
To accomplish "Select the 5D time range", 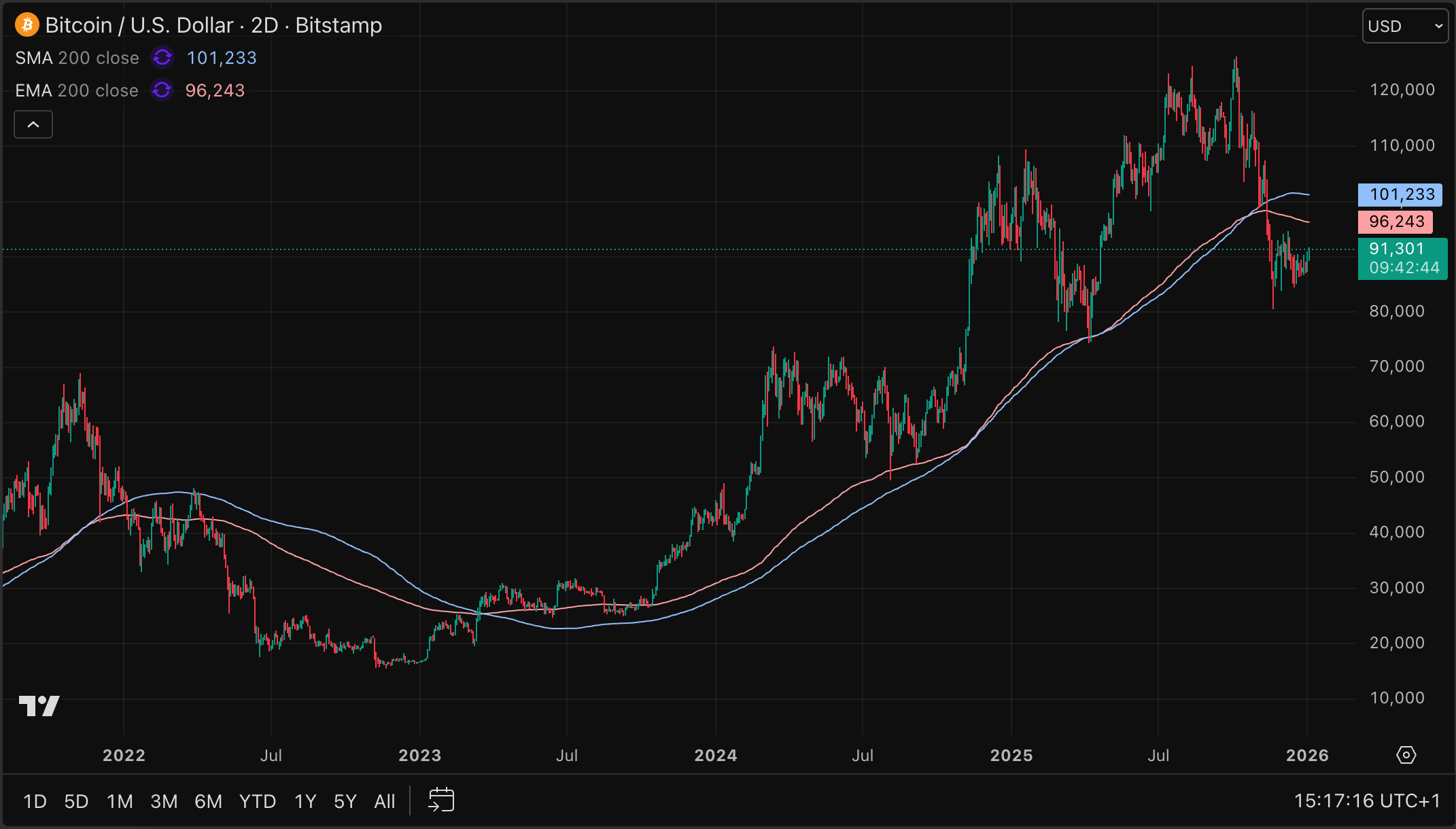I will click(x=76, y=802).
